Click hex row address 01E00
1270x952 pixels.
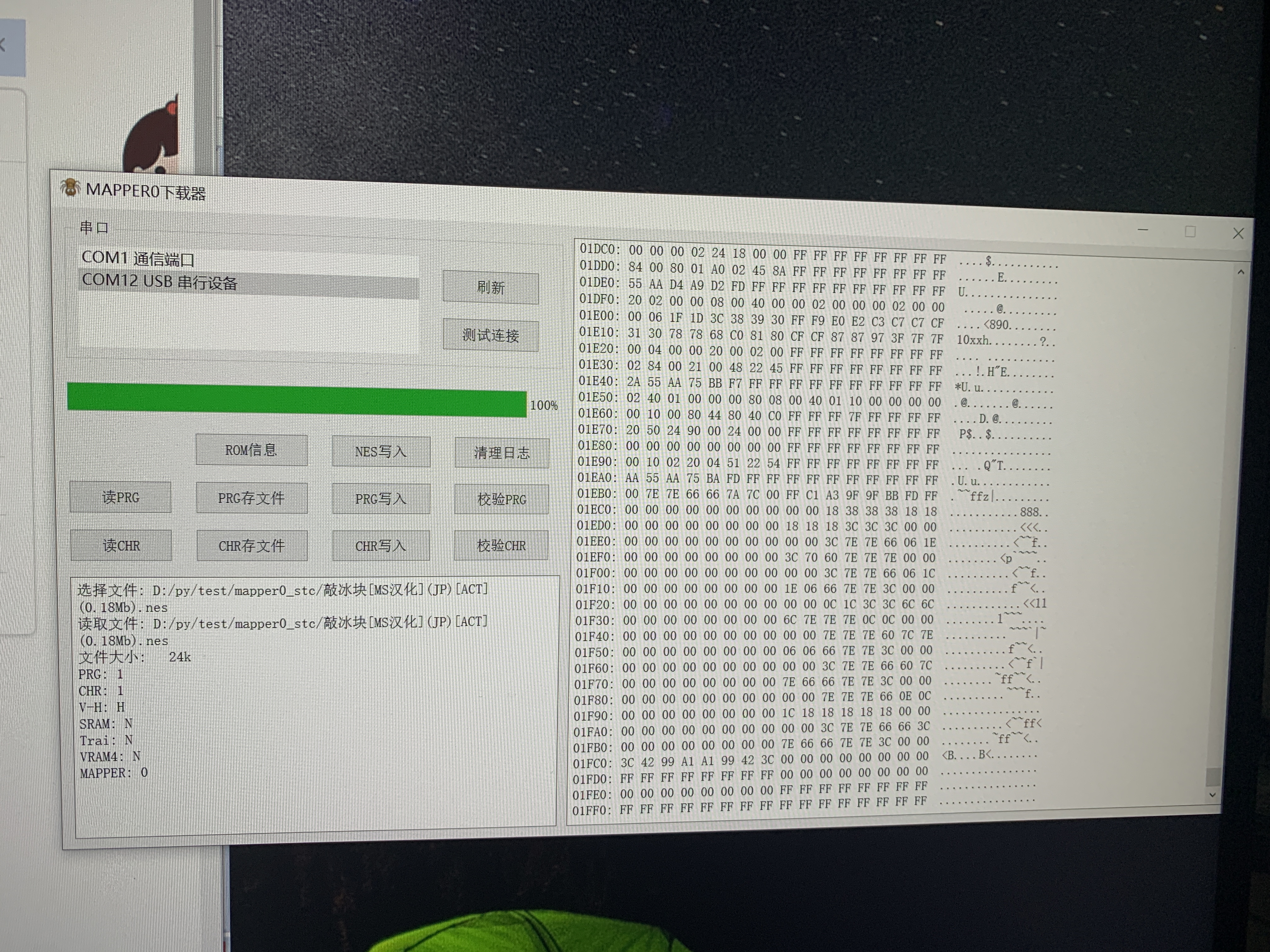click(x=599, y=316)
